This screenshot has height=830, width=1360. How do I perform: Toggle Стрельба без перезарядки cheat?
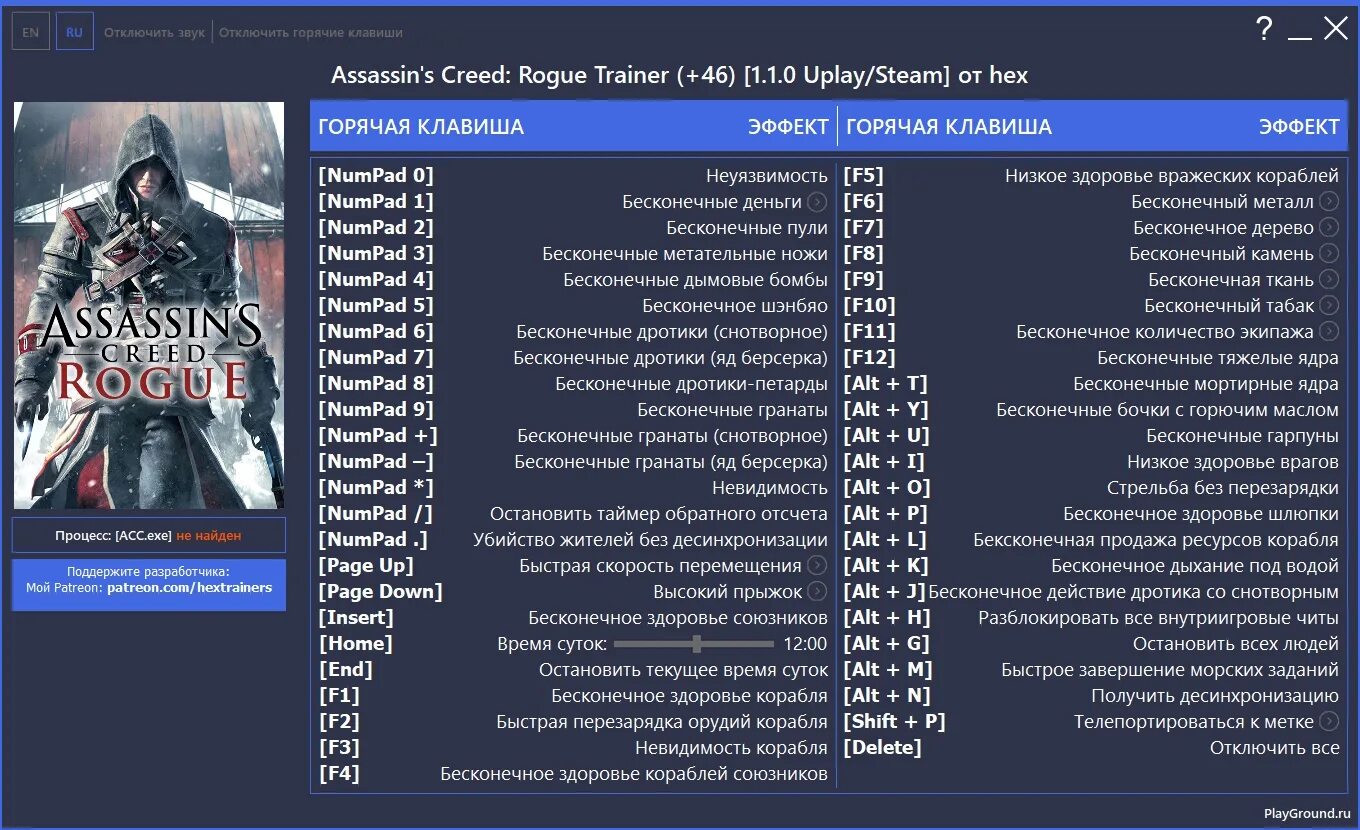(1223, 488)
